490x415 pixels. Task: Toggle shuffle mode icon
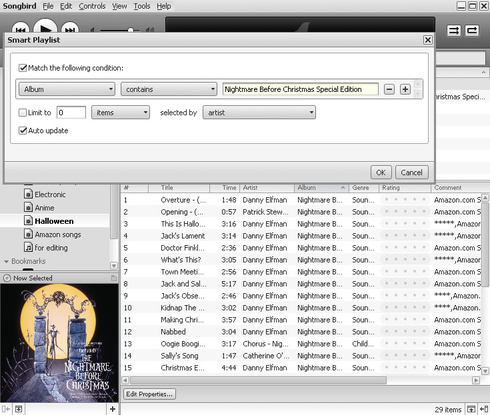point(454,31)
